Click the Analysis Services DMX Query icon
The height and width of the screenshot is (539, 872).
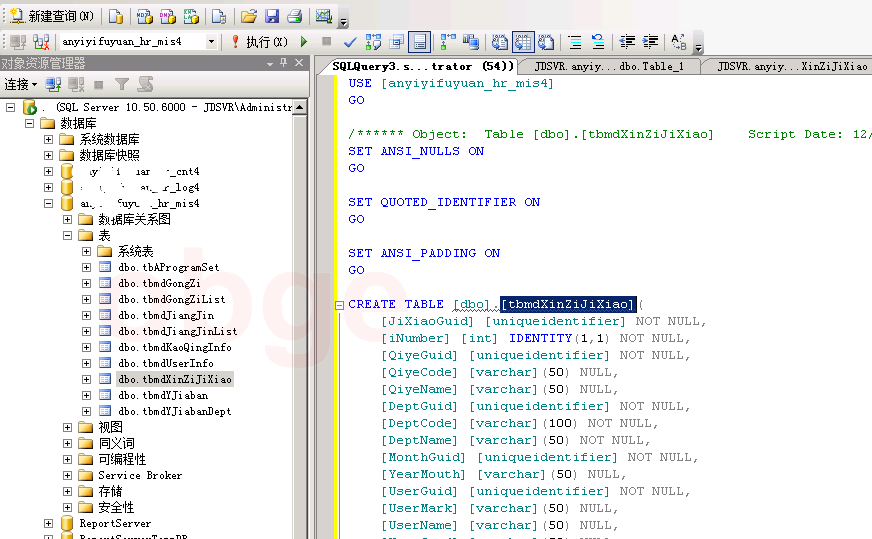167,17
